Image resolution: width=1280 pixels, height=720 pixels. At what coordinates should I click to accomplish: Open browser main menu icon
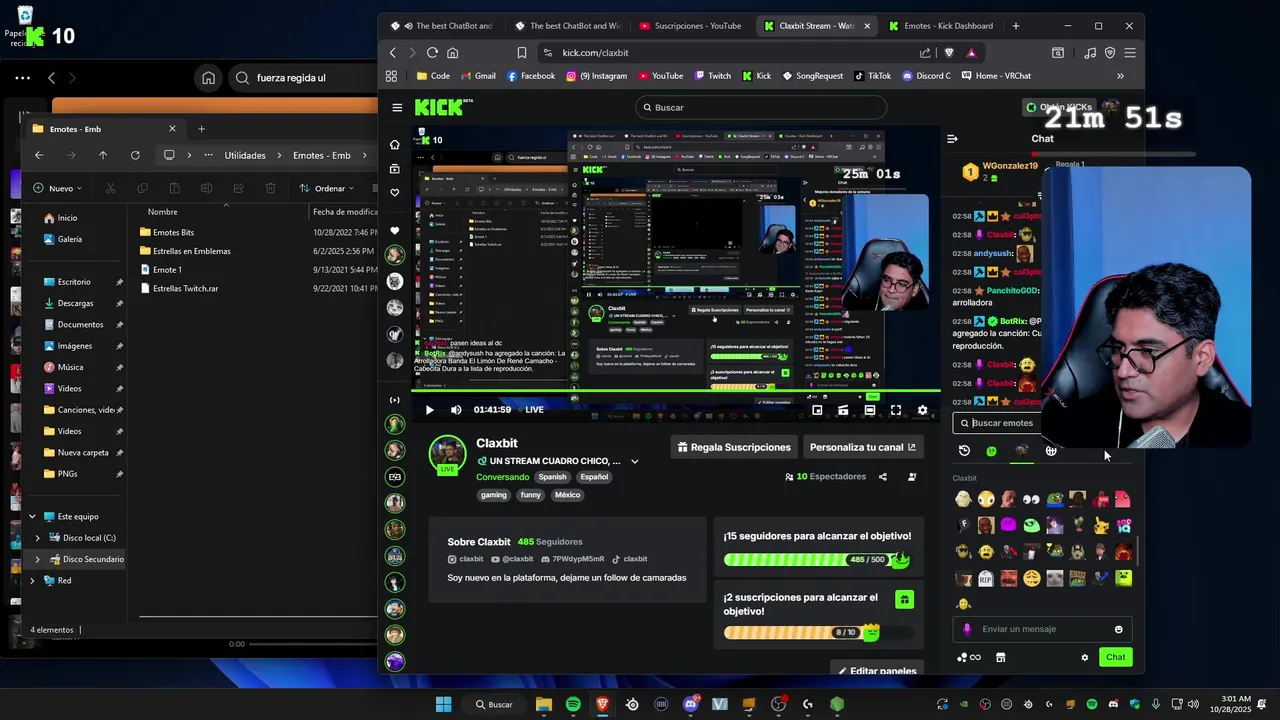pyautogui.click(x=1130, y=53)
